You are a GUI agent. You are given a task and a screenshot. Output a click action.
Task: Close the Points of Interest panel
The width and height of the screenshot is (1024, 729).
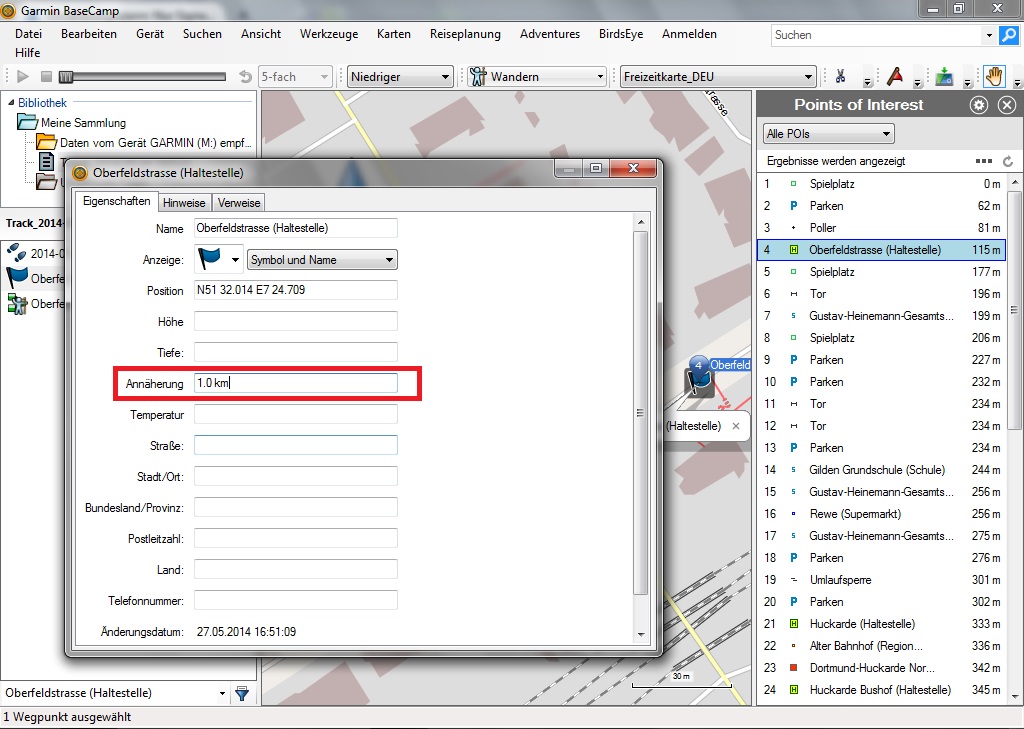(x=1007, y=105)
